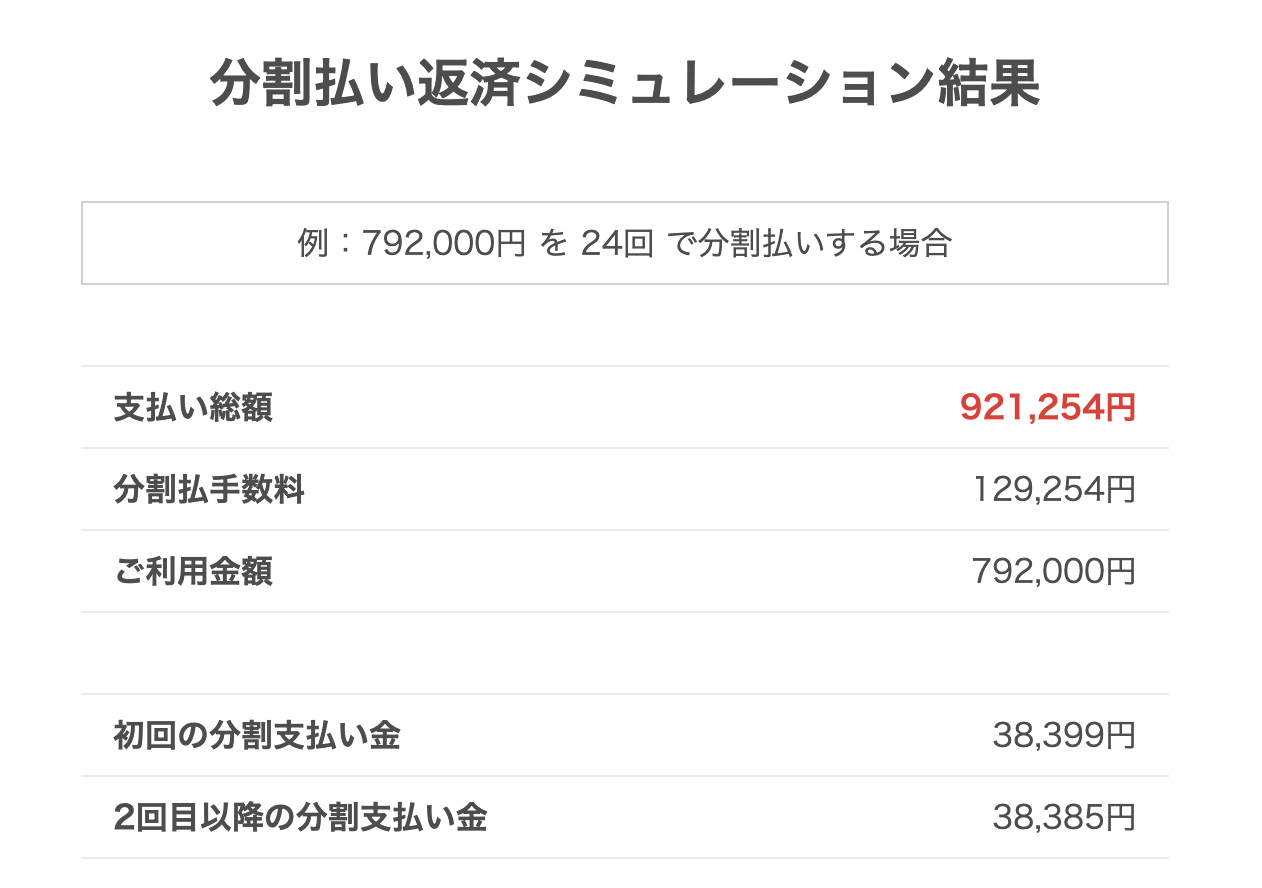Click the blank gap above 初回の分割支払い金
Viewport: 1262px width, 888px height.
click(625, 653)
